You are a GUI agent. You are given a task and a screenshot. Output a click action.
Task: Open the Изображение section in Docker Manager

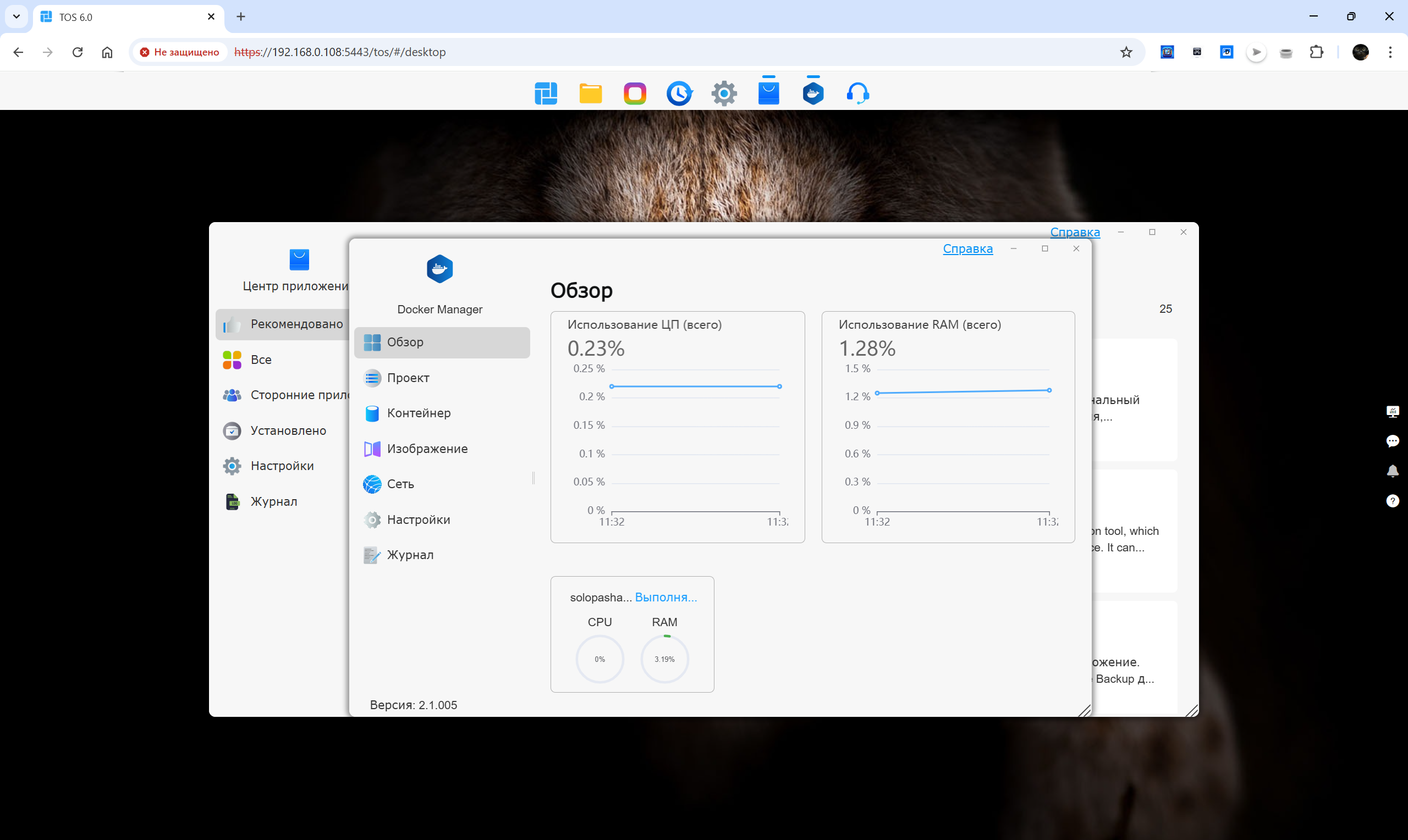[427, 449]
